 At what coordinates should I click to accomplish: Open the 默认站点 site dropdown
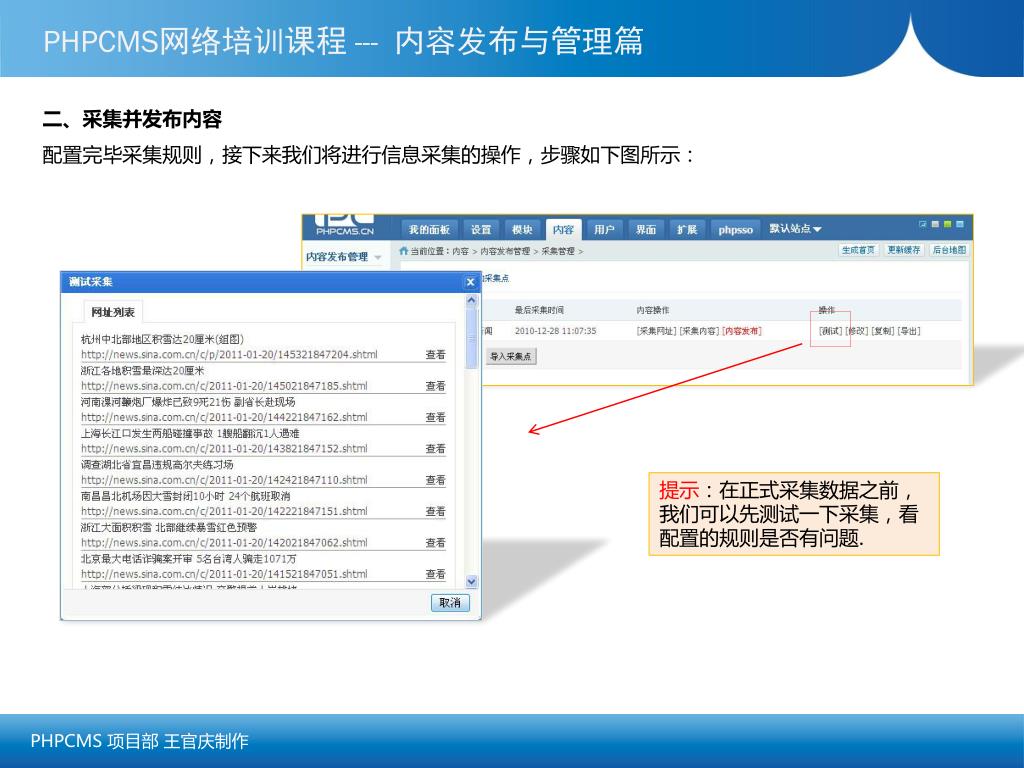click(795, 229)
